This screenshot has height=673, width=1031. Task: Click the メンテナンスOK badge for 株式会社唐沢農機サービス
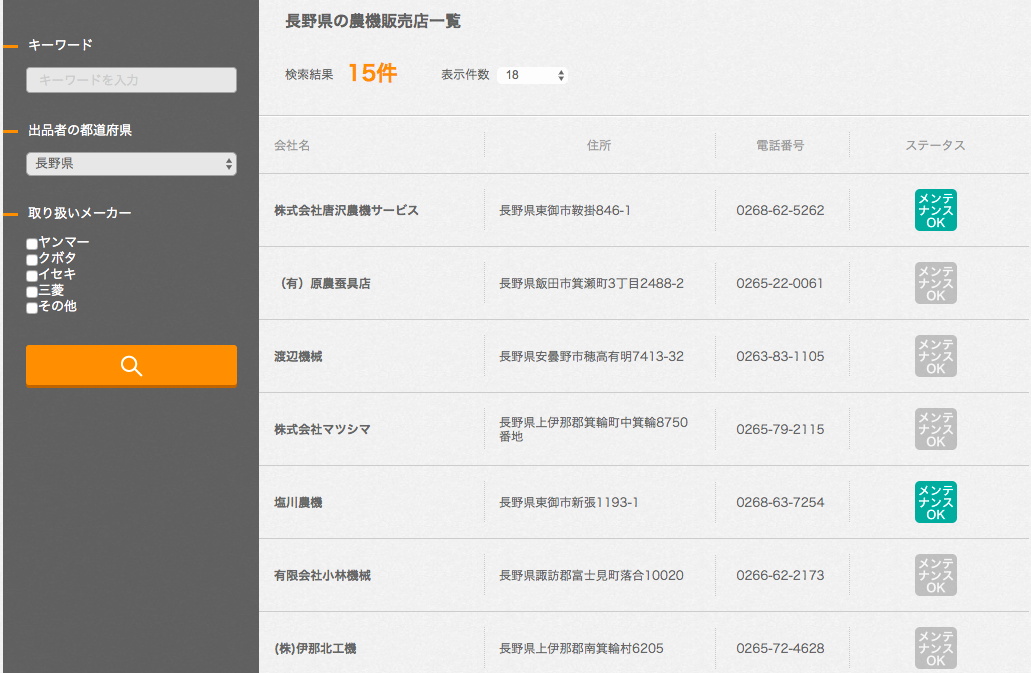coord(935,210)
